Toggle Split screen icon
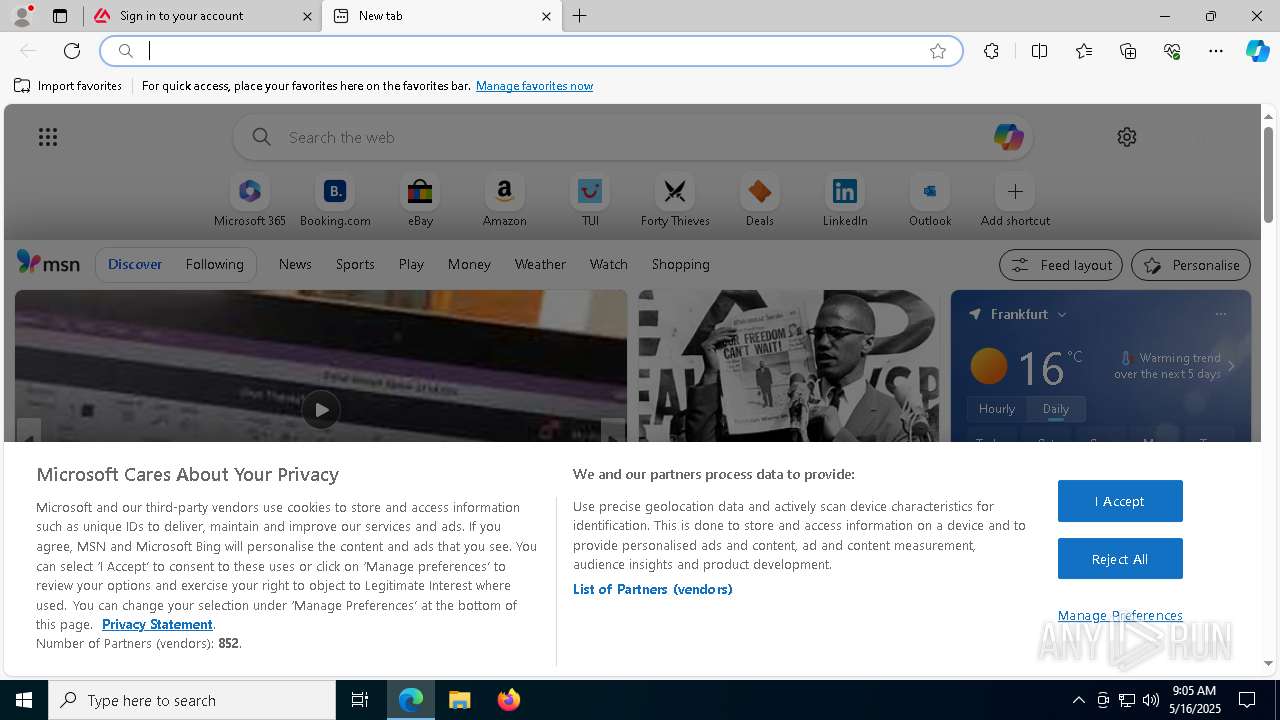This screenshot has width=1280, height=720. tap(1039, 51)
